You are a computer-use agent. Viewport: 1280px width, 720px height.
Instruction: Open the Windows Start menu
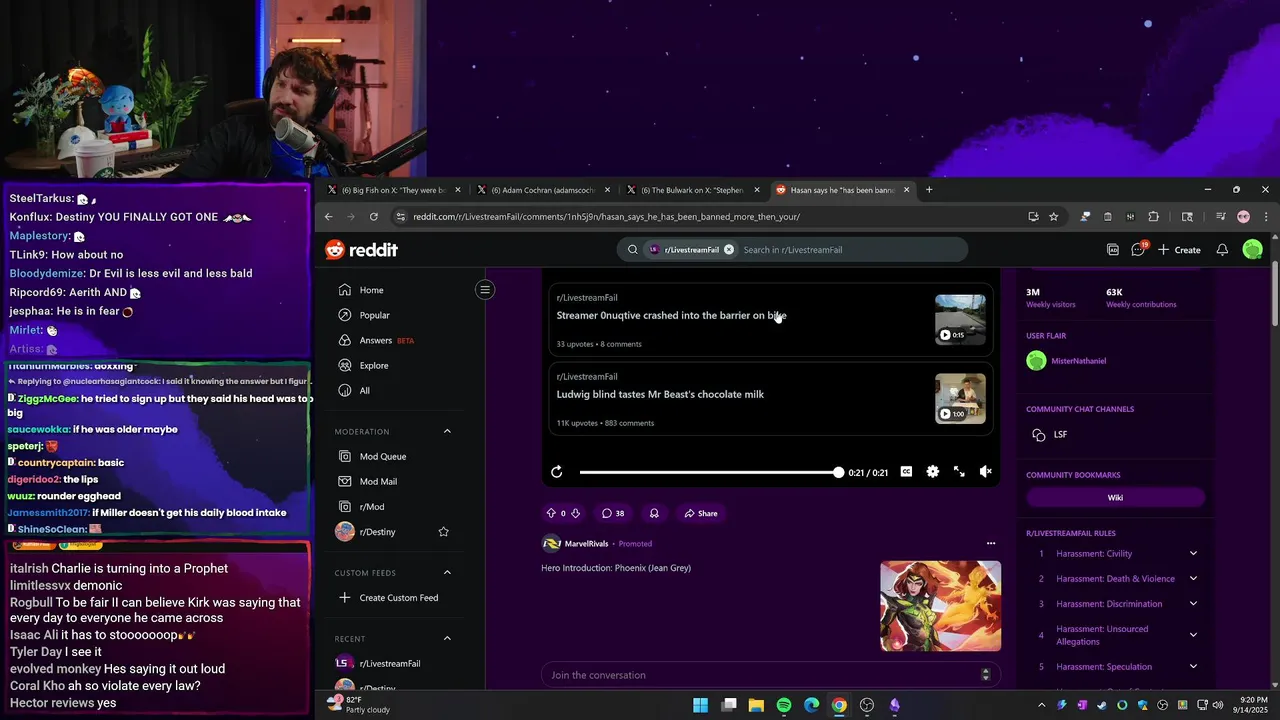coord(700,705)
